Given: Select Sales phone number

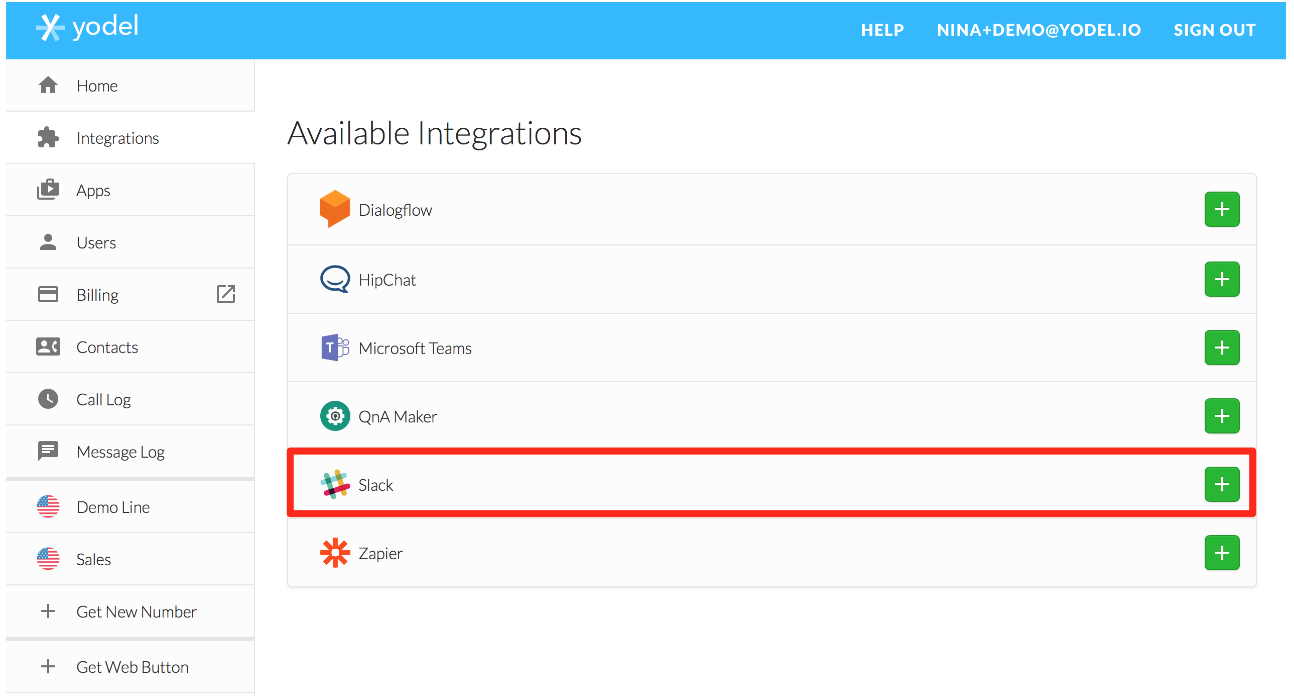Looking at the screenshot, I should (x=130, y=559).
